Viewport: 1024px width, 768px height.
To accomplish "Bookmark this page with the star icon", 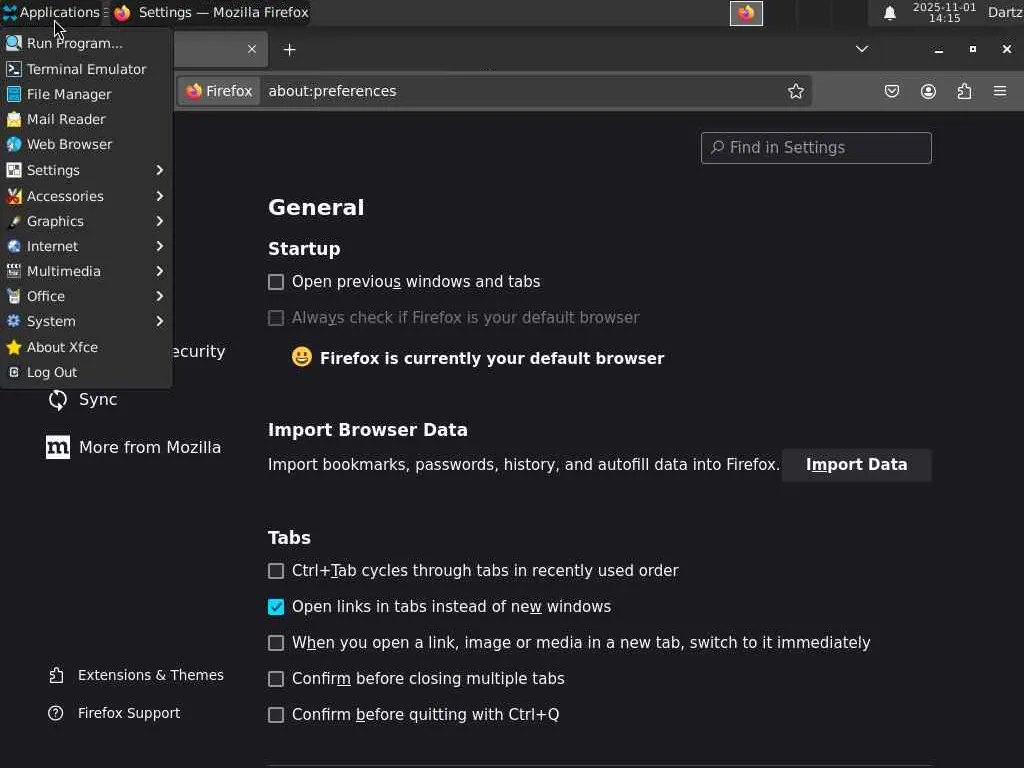I will click(795, 91).
